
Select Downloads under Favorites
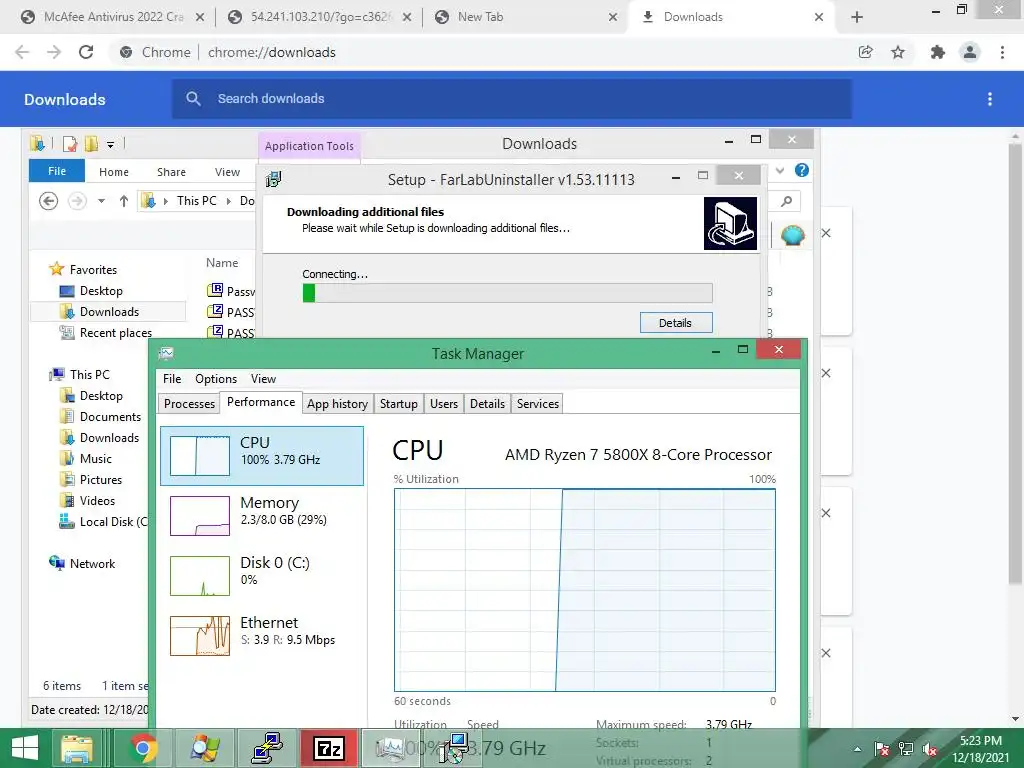pyautogui.click(x=109, y=312)
